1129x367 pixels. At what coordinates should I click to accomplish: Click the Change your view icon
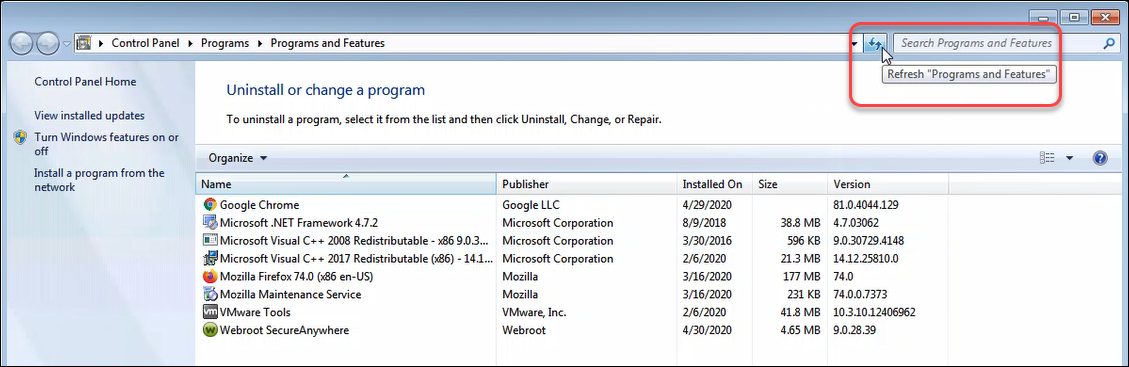coord(1047,158)
